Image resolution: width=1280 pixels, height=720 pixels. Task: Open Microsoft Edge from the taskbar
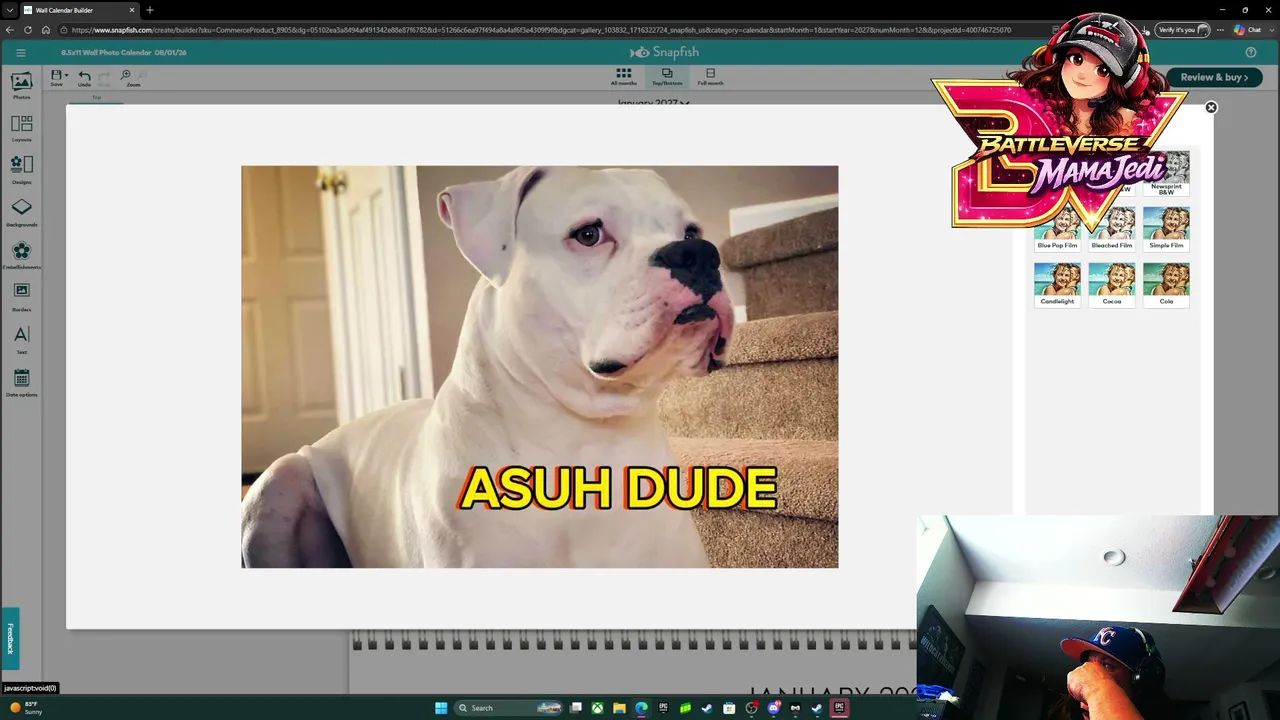click(x=641, y=708)
